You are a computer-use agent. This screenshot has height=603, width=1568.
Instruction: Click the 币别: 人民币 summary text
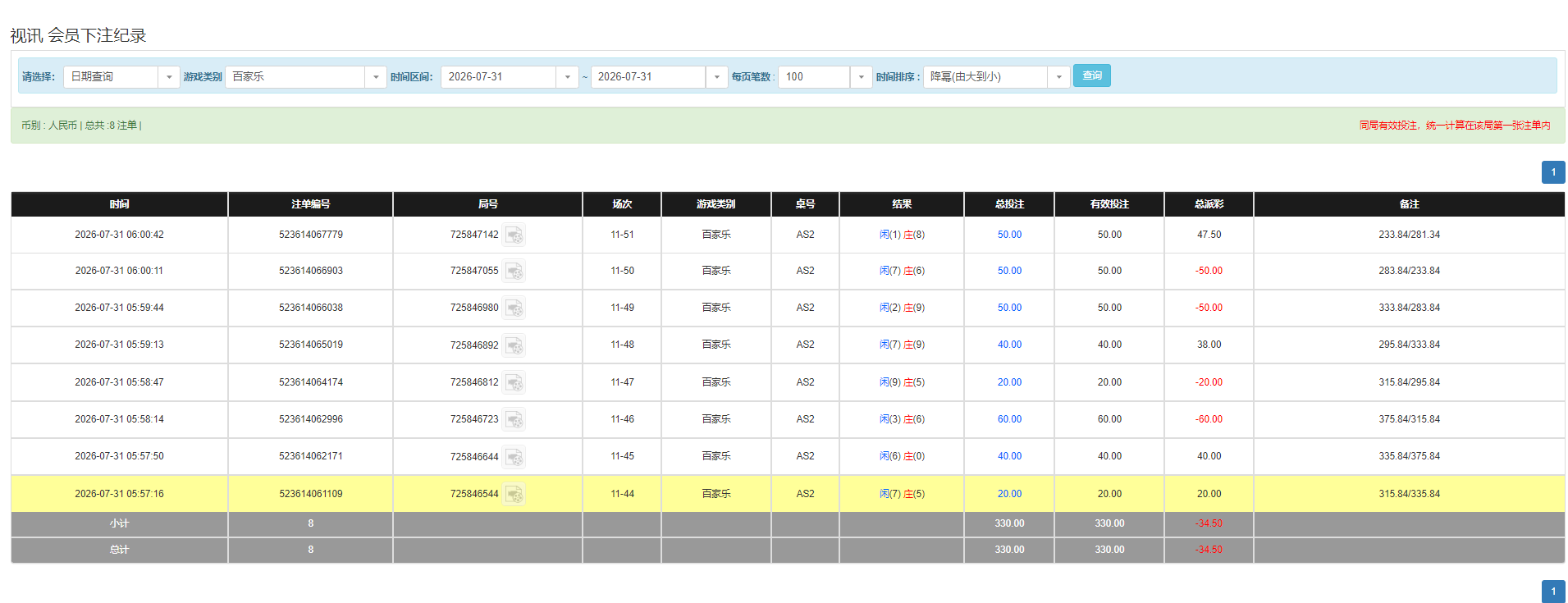tap(49, 126)
